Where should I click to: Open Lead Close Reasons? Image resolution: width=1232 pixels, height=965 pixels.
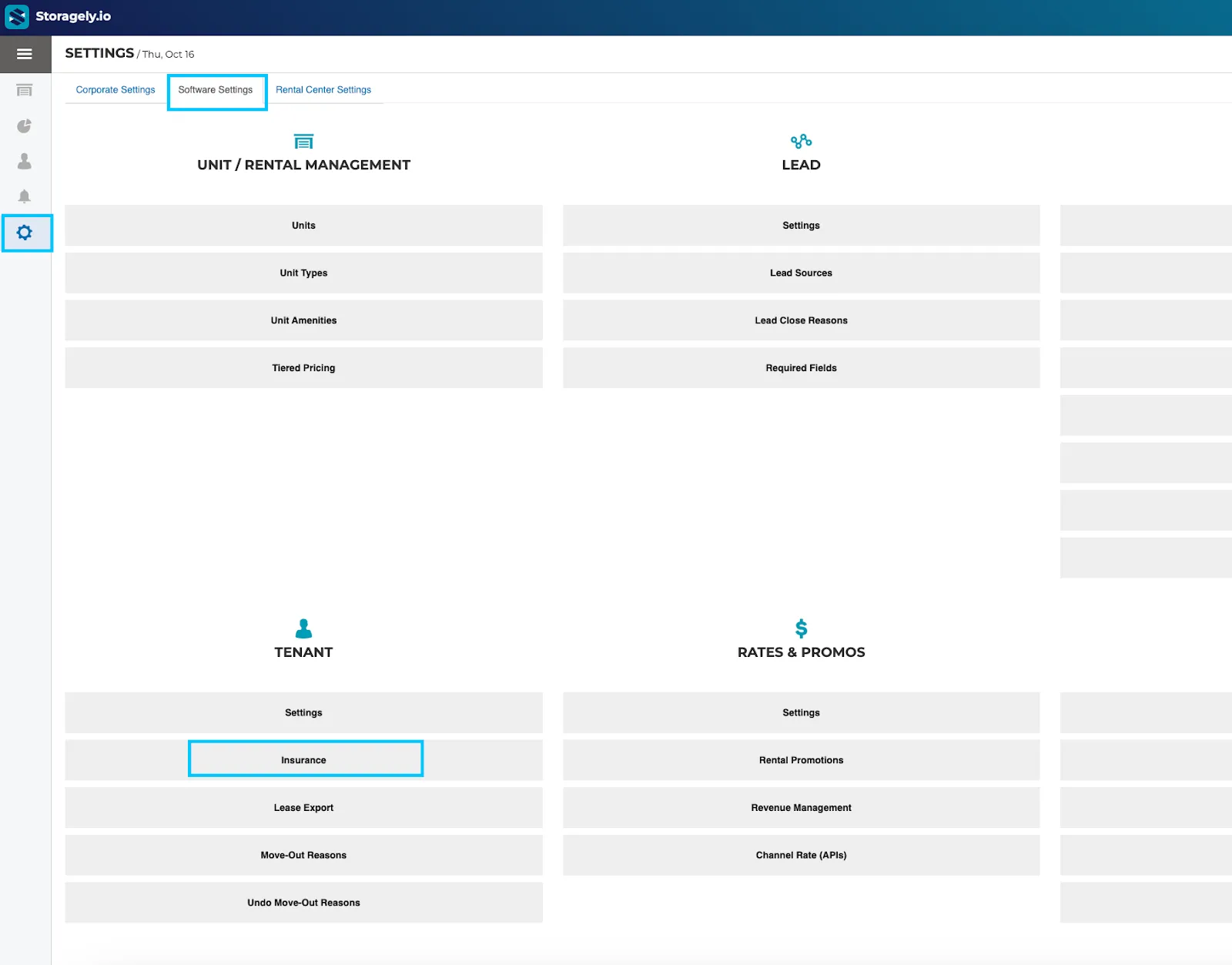pos(801,320)
